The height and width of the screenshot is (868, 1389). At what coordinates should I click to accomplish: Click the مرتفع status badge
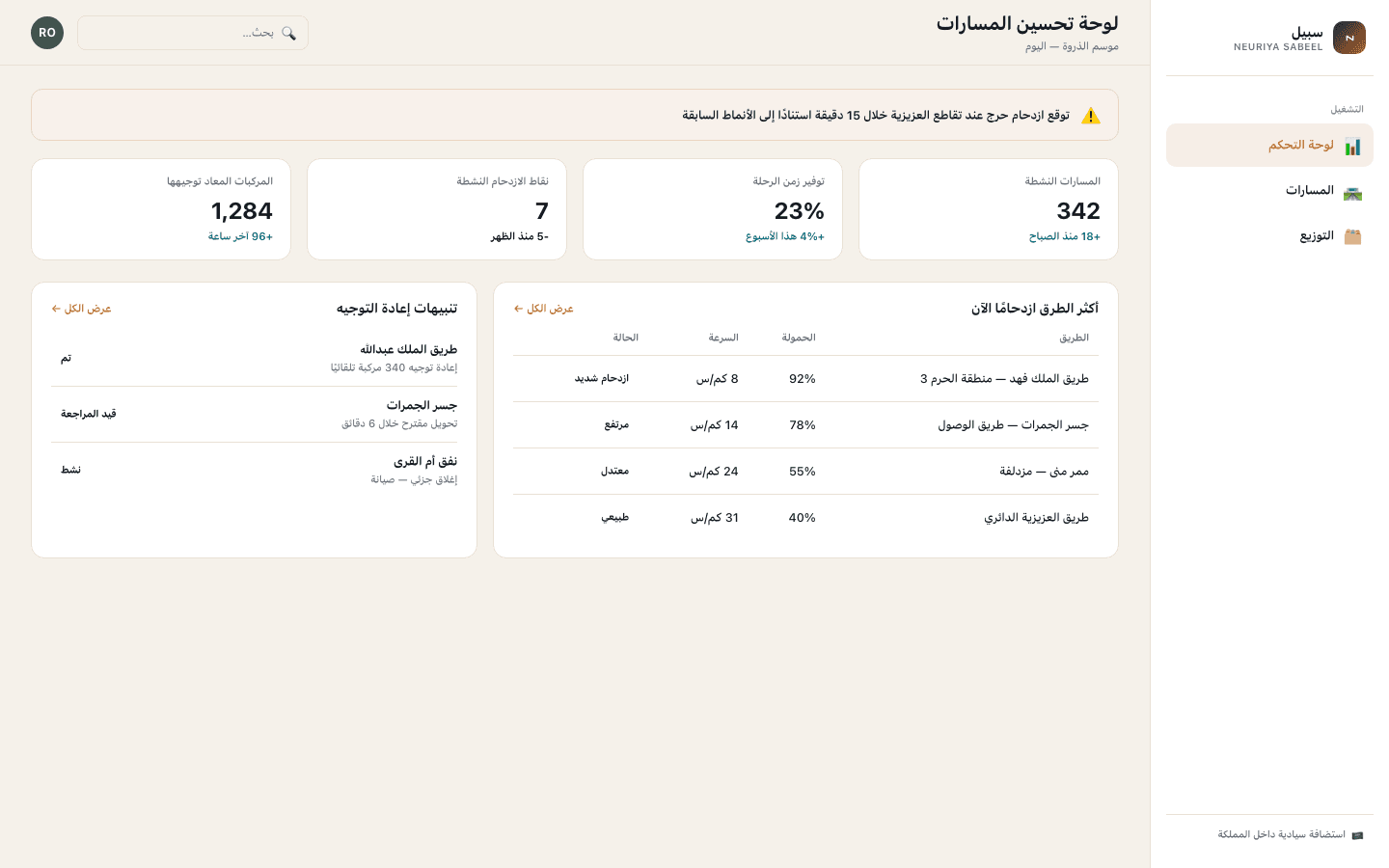click(x=616, y=425)
